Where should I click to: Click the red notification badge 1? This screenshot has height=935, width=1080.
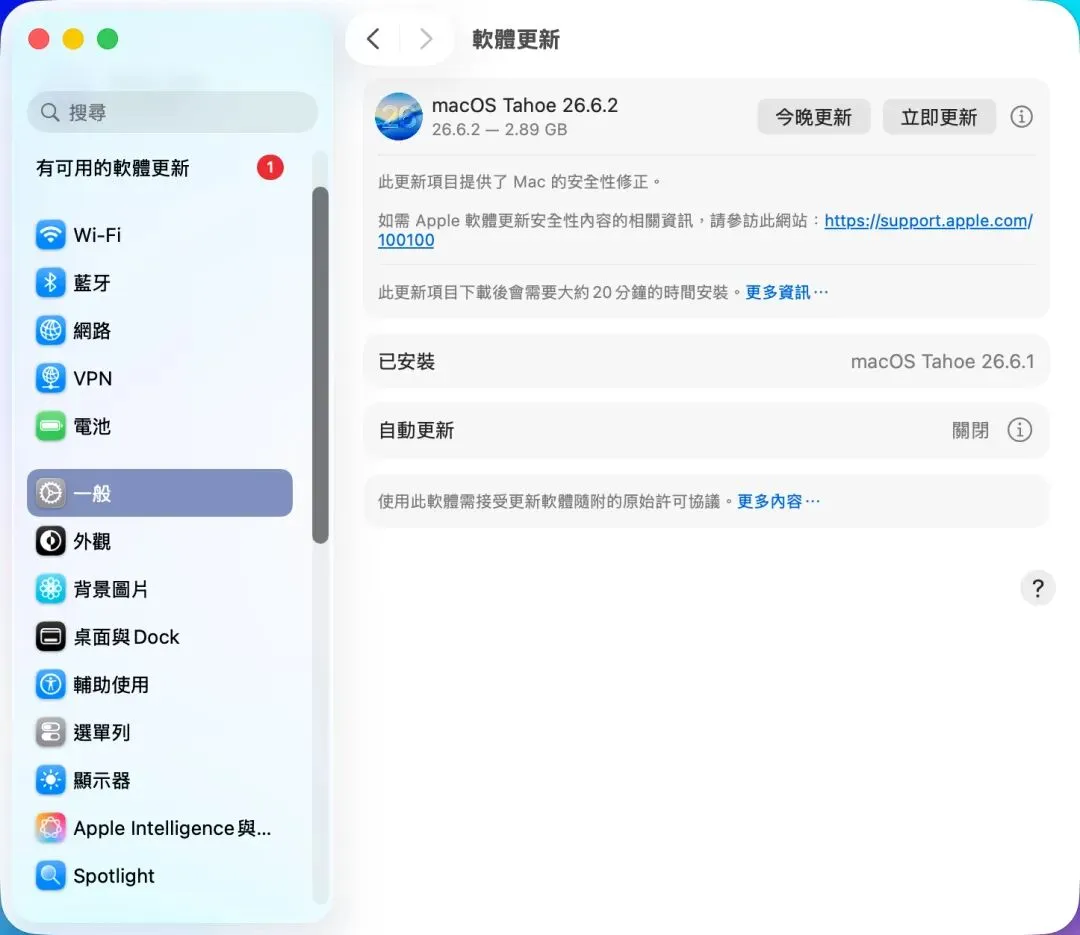[270, 167]
